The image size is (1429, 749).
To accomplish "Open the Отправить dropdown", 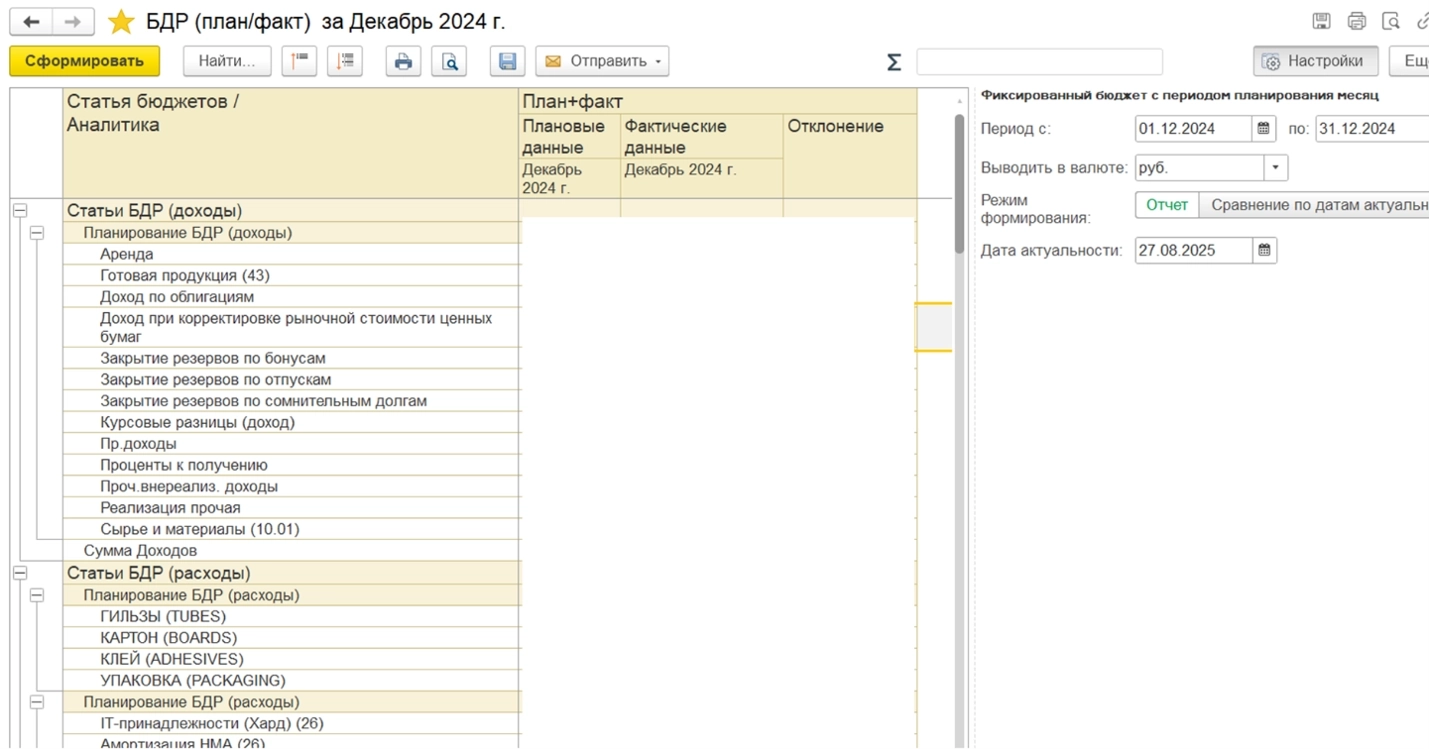I will pyautogui.click(x=602, y=61).
